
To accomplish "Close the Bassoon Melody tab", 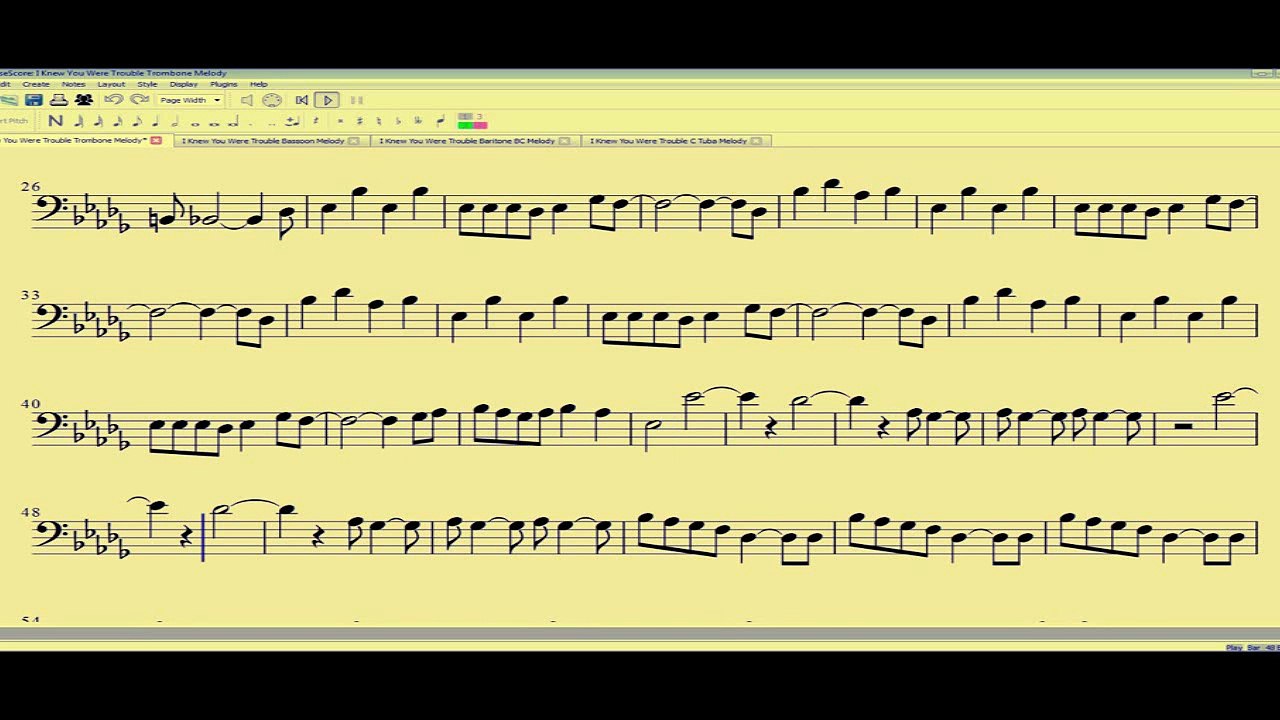I will (x=353, y=141).
